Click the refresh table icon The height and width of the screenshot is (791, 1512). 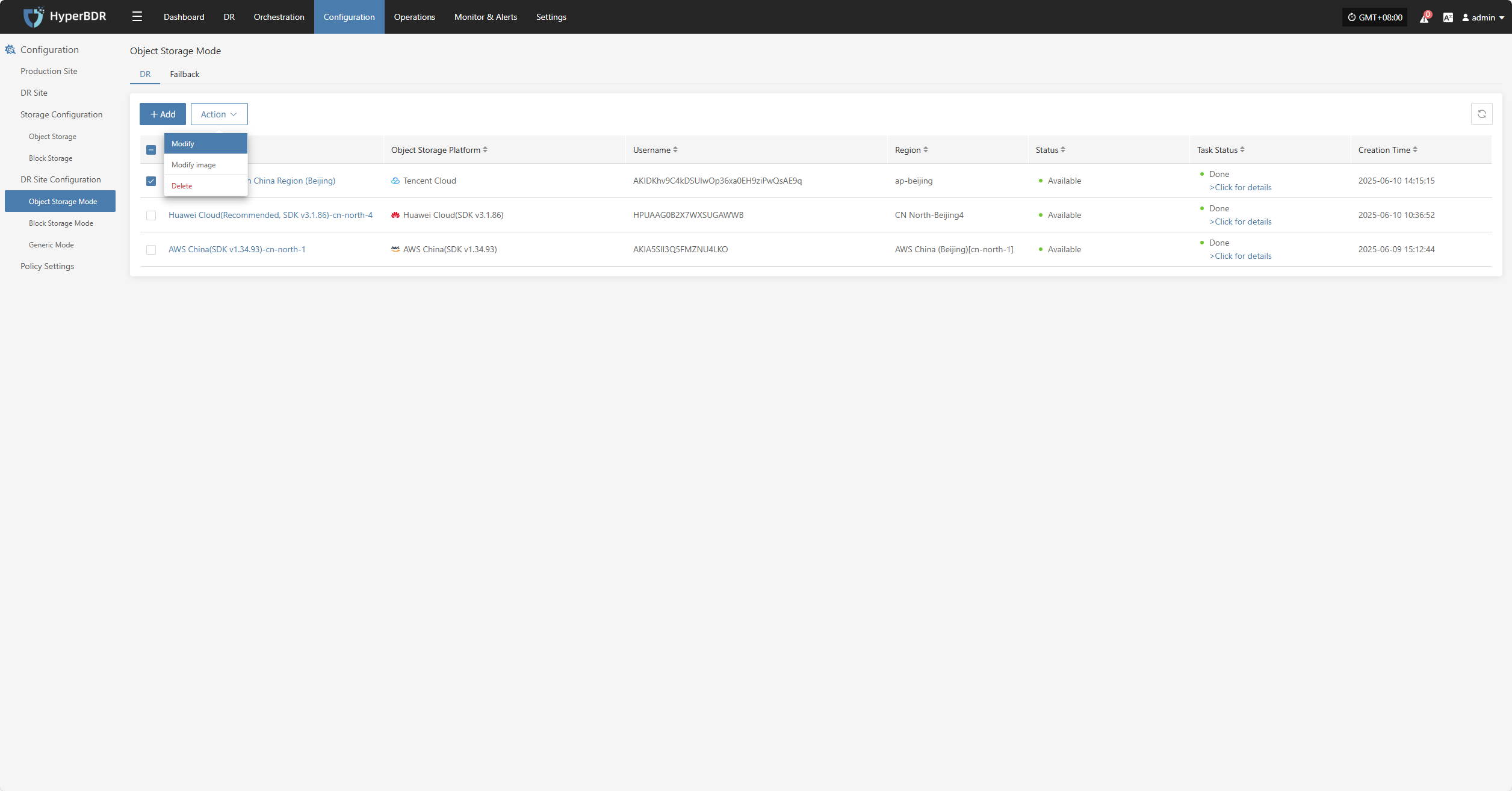pos(1482,114)
